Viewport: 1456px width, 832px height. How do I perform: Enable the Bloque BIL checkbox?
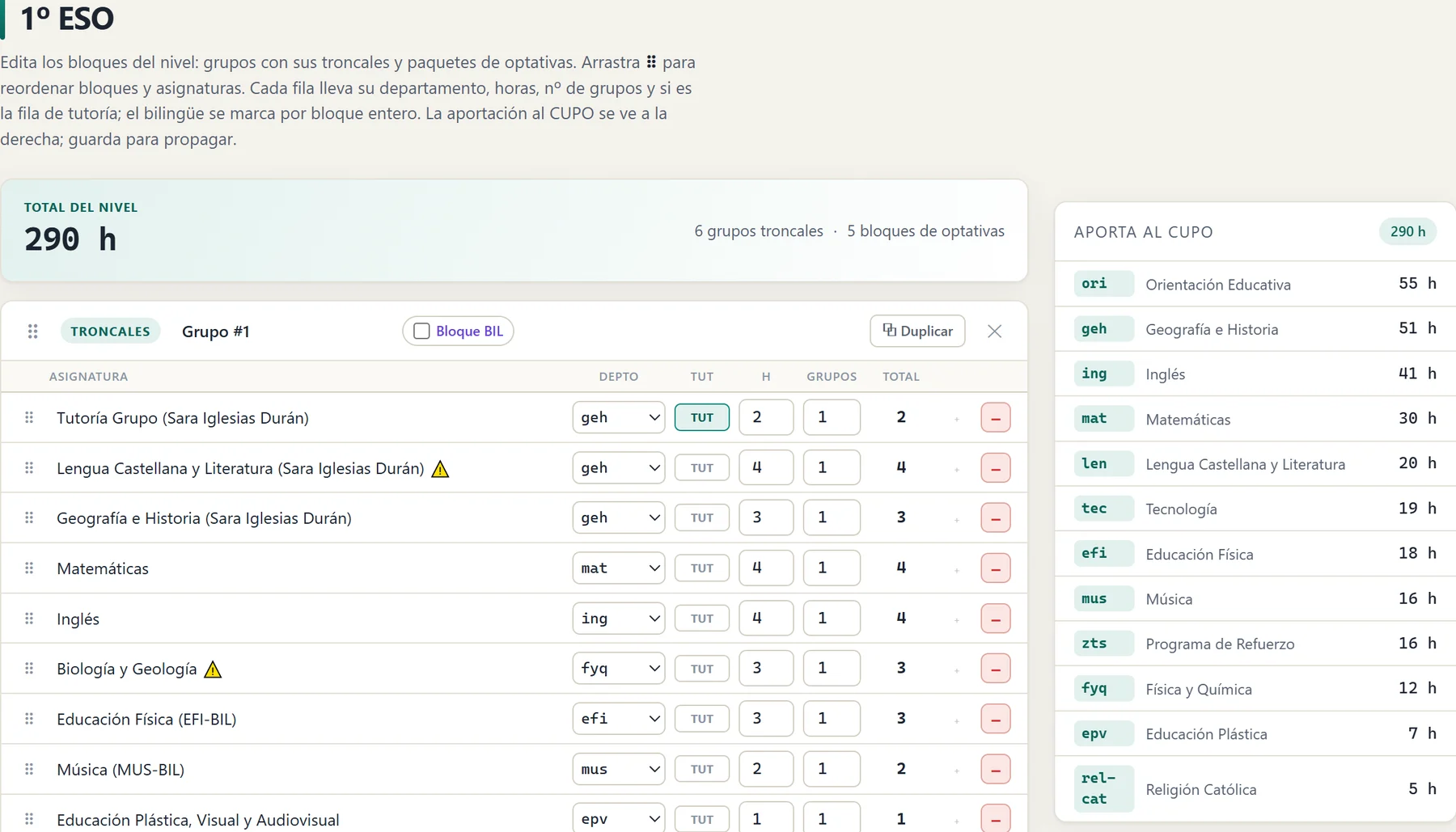coord(421,332)
